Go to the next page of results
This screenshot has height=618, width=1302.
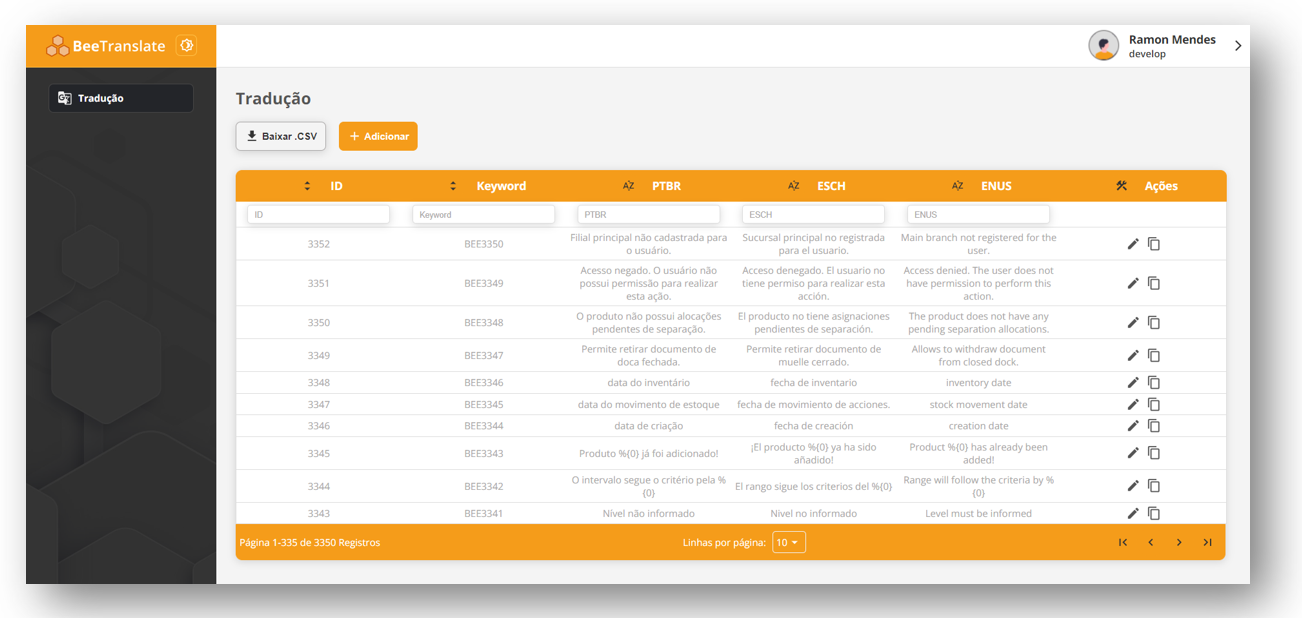(x=1179, y=542)
